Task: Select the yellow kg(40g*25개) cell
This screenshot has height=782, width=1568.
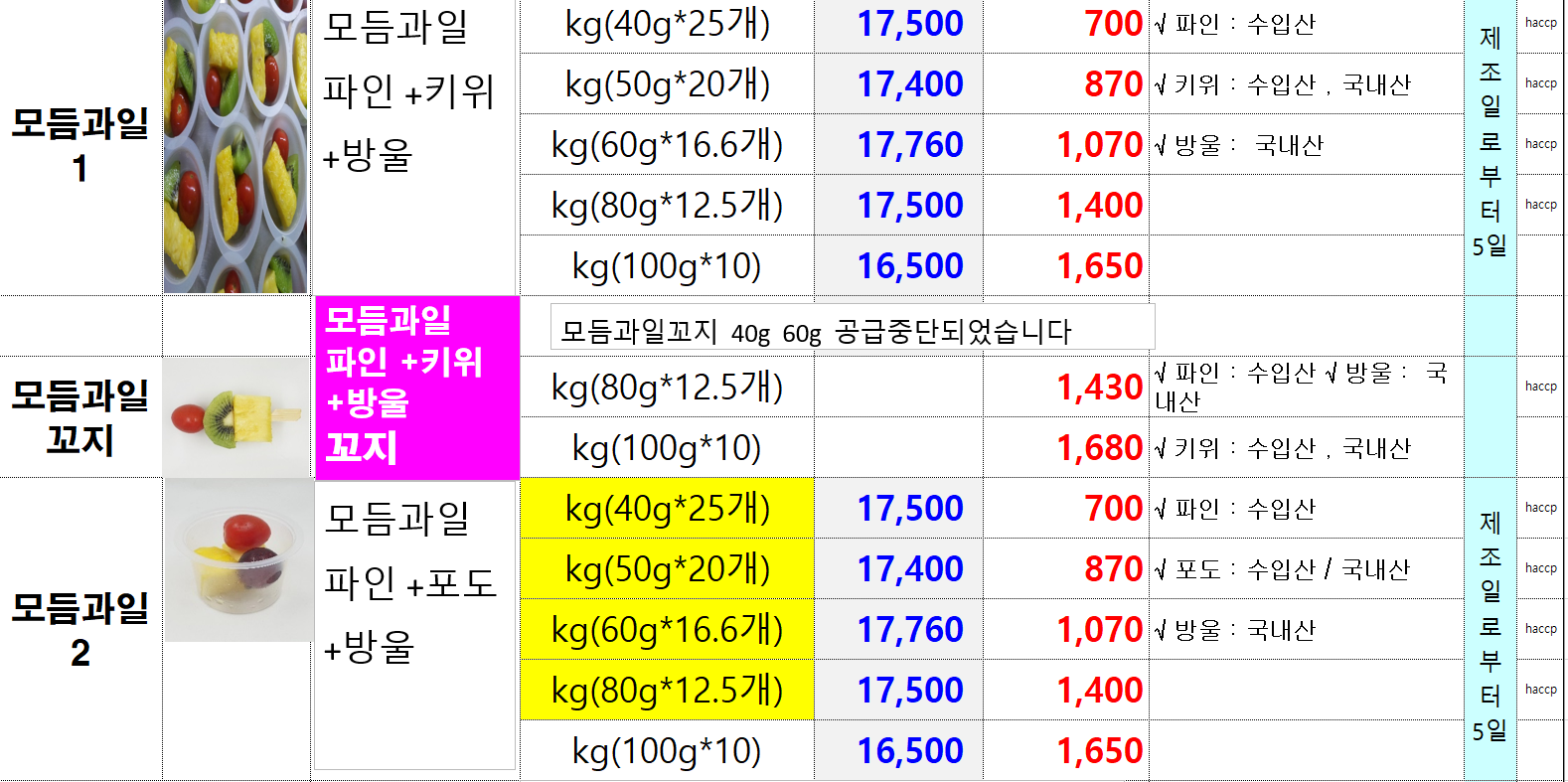Action: point(667,509)
